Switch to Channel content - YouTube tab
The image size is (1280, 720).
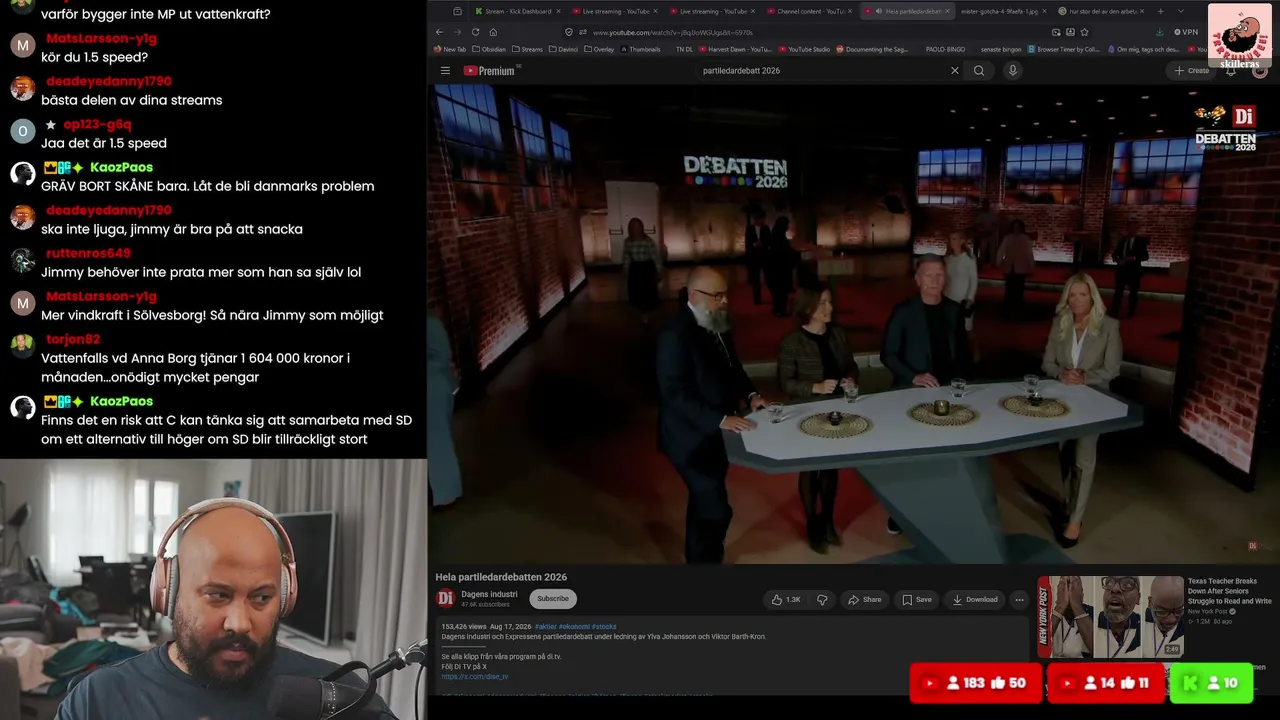809,11
